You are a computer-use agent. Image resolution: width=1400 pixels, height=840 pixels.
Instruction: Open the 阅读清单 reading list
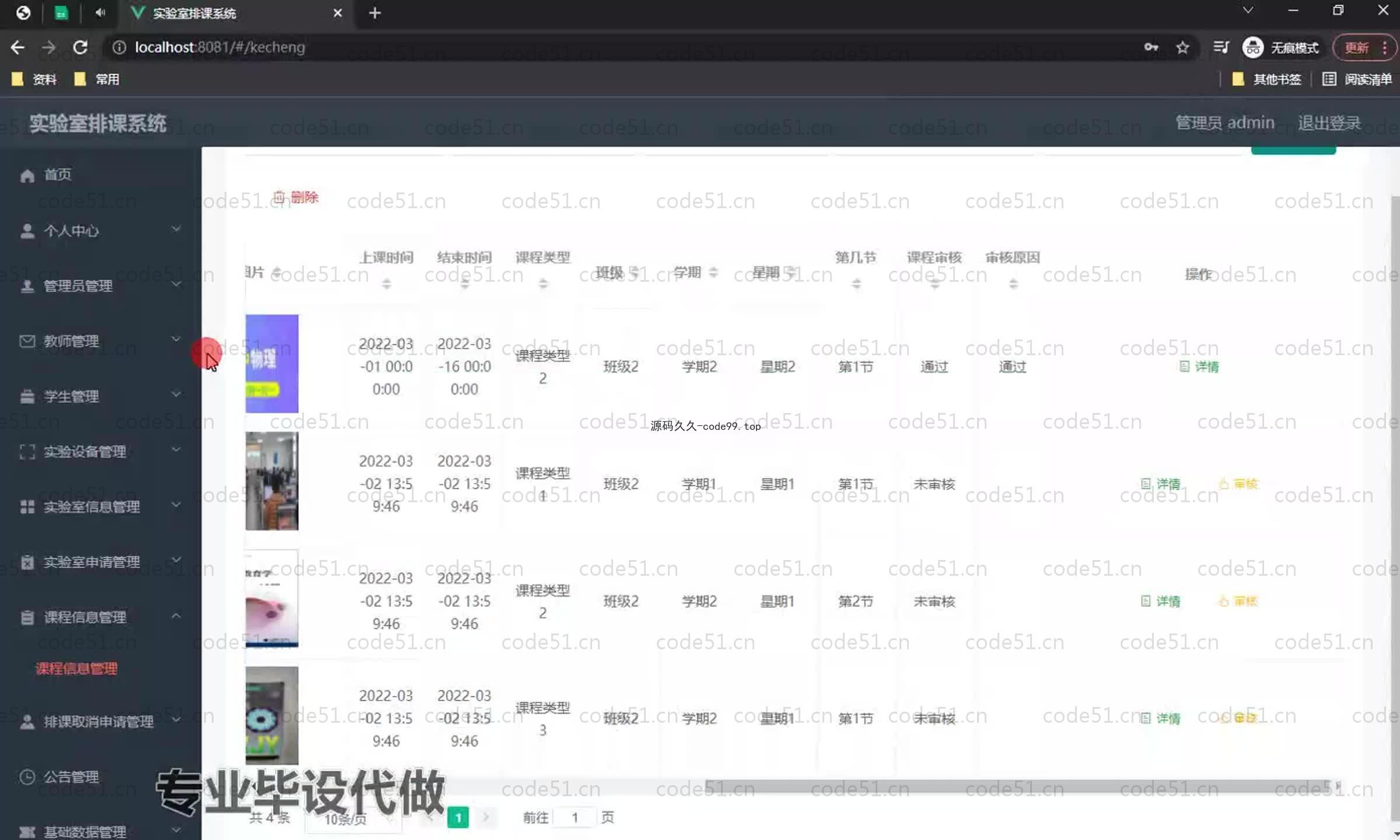coord(1357,79)
